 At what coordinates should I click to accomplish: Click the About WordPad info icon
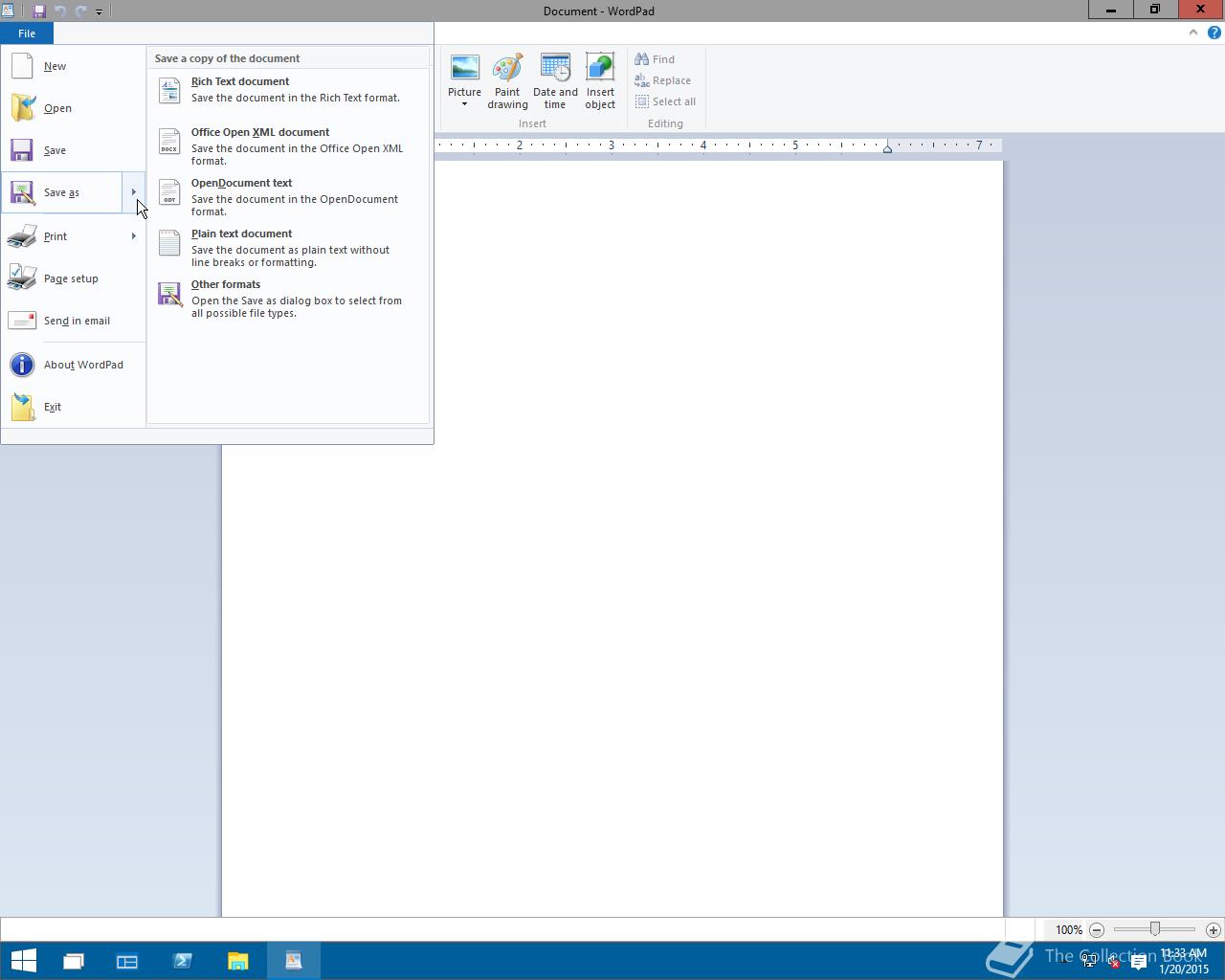pos(22,365)
